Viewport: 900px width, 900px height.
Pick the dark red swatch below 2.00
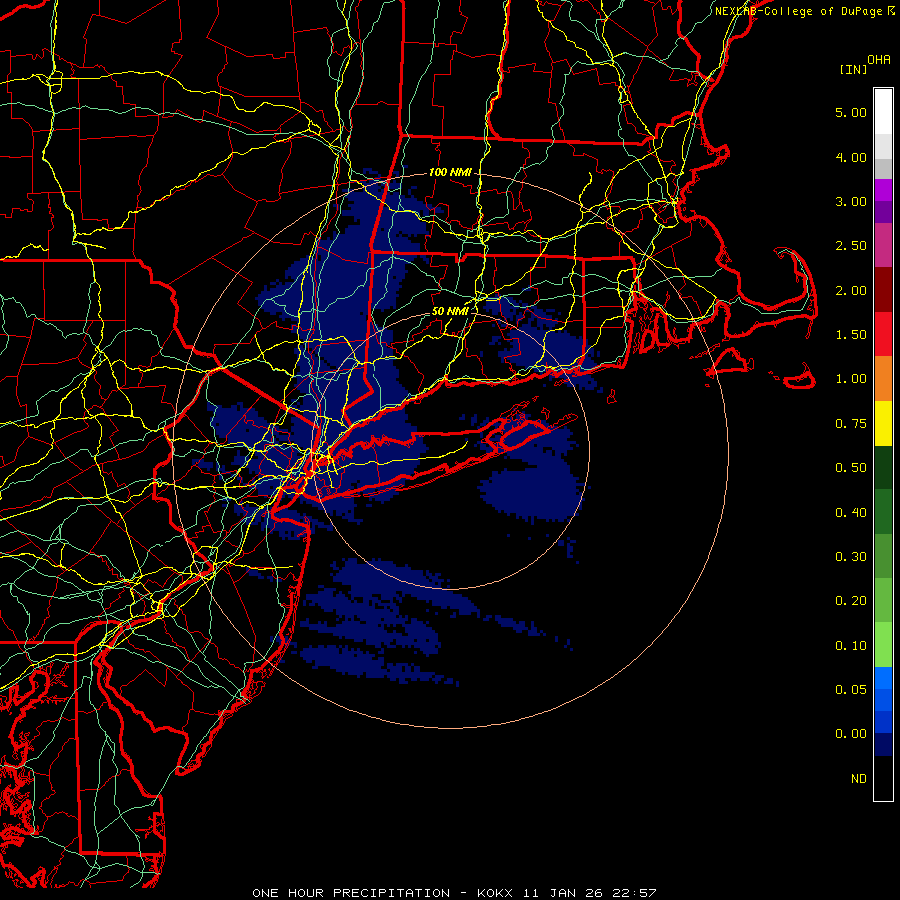point(883,290)
